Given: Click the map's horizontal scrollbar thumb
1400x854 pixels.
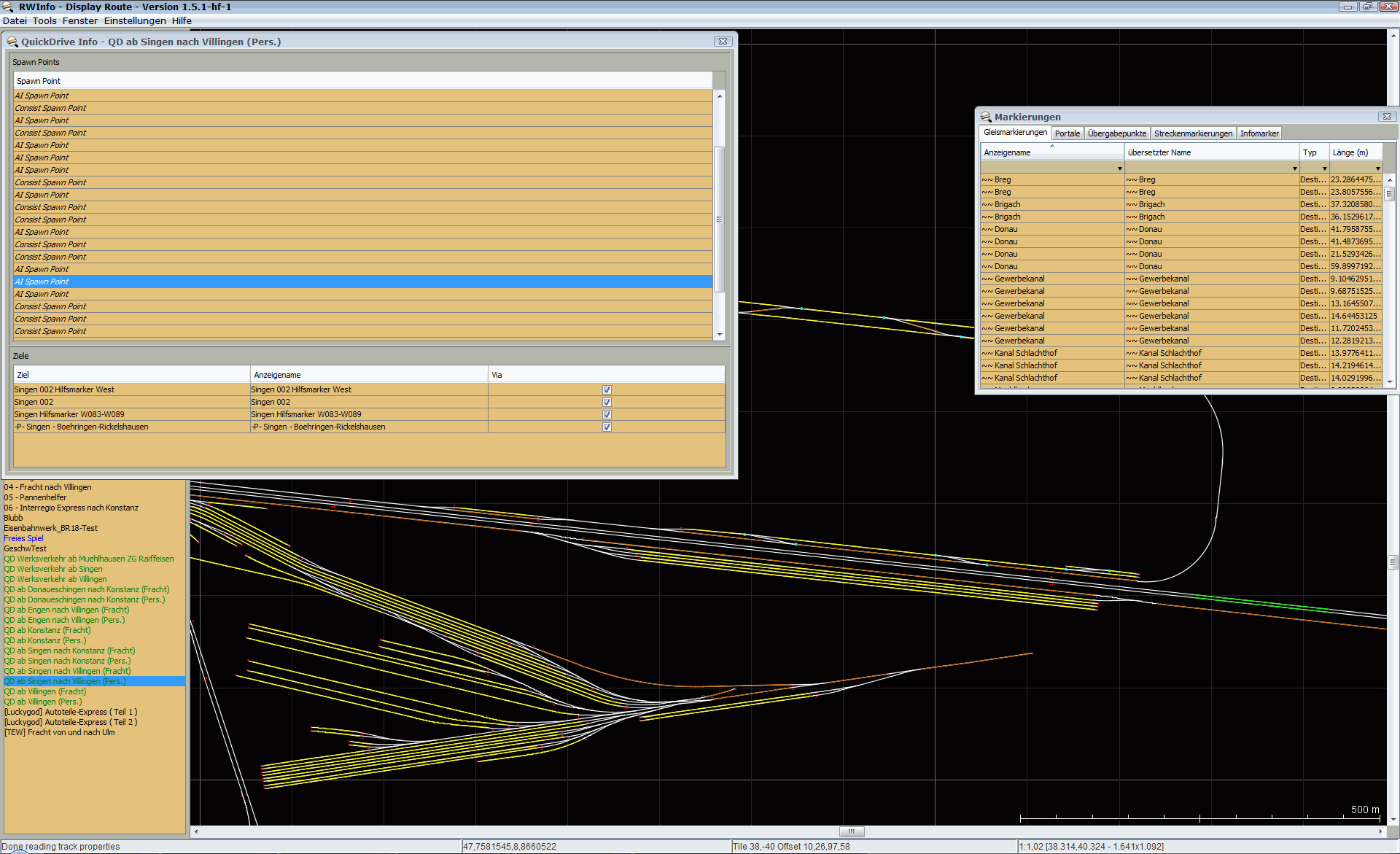Looking at the screenshot, I should click(x=851, y=831).
